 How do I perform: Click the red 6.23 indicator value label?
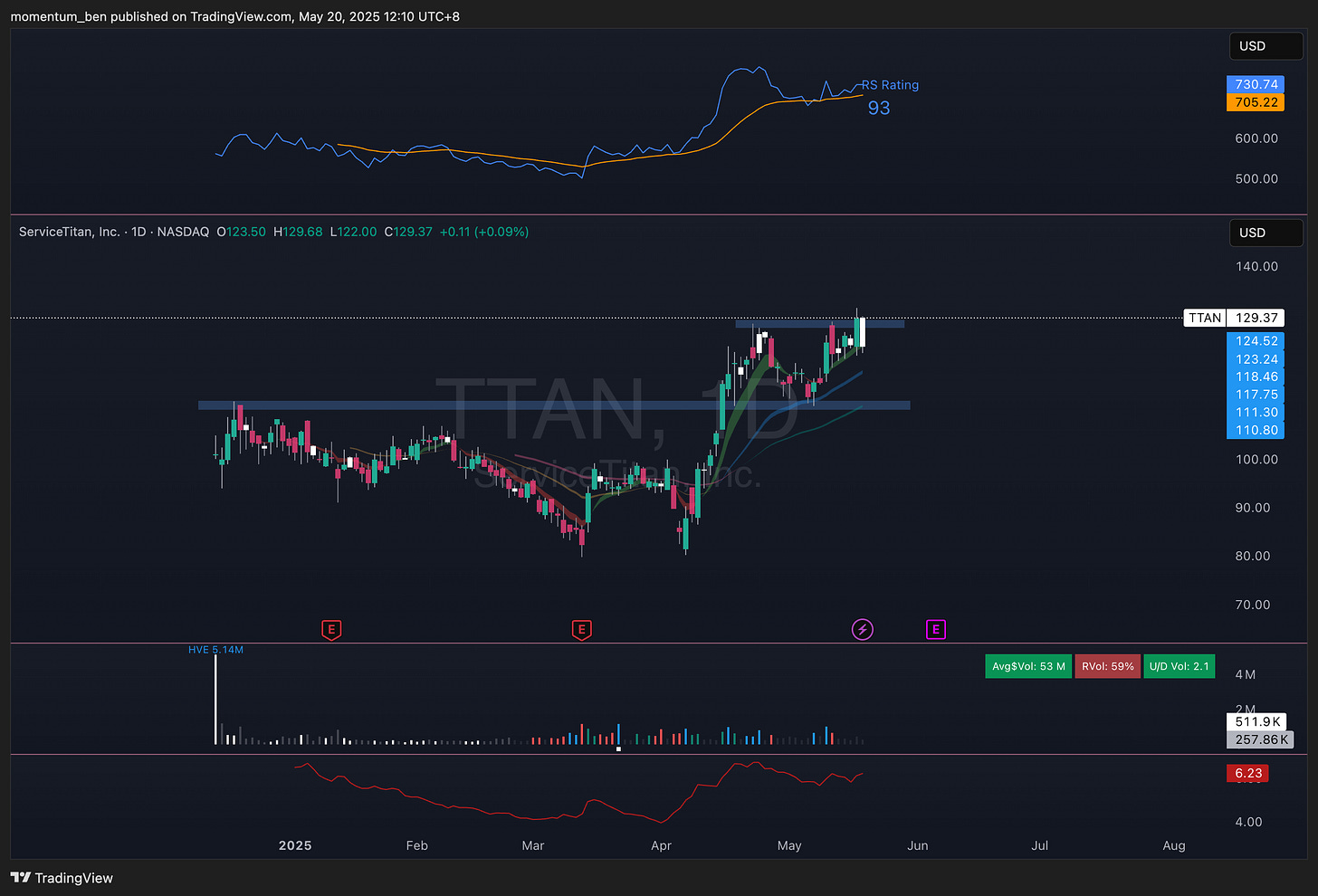click(1247, 773)
